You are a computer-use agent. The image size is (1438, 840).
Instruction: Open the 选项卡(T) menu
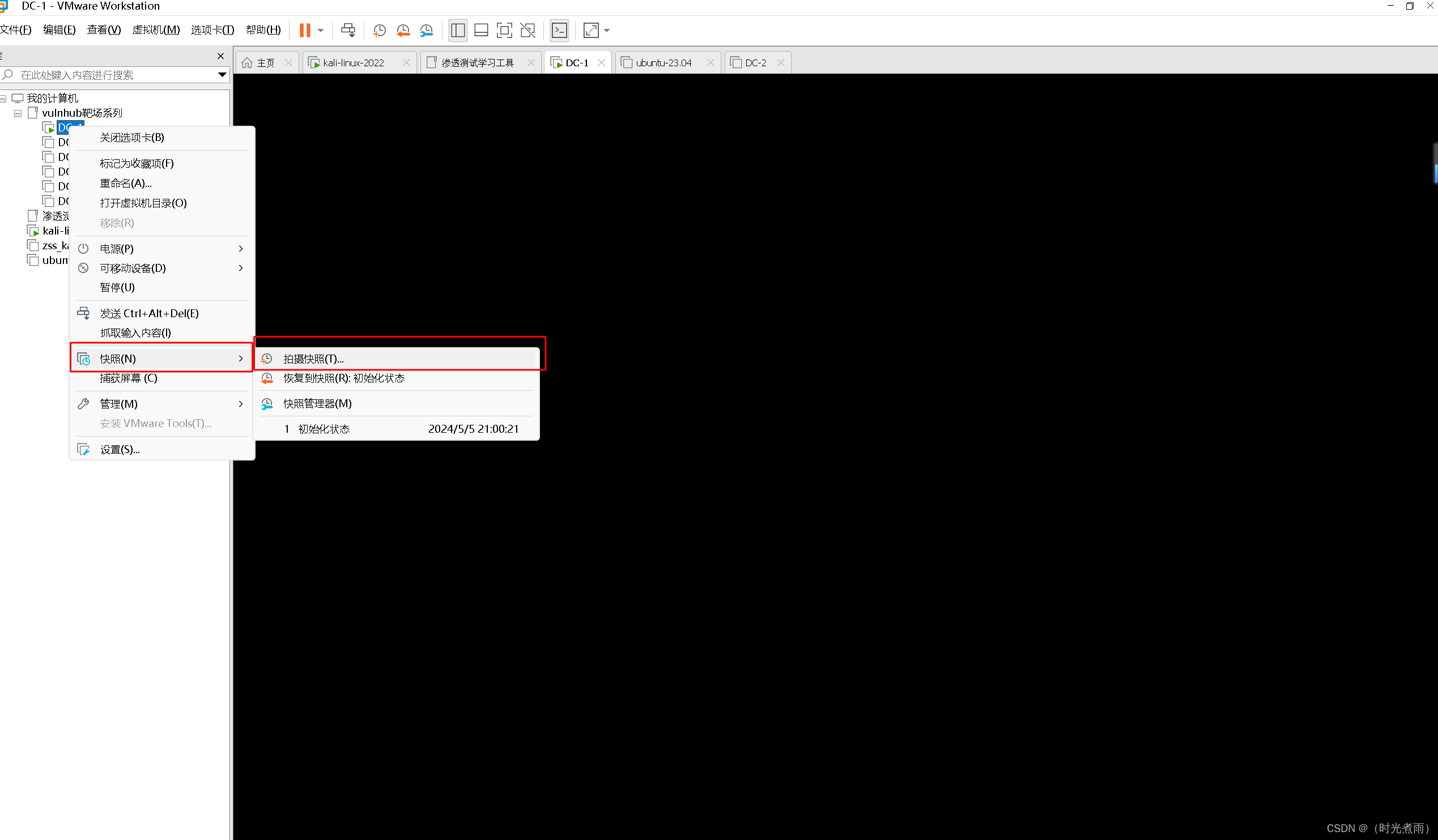coord(212,29)
